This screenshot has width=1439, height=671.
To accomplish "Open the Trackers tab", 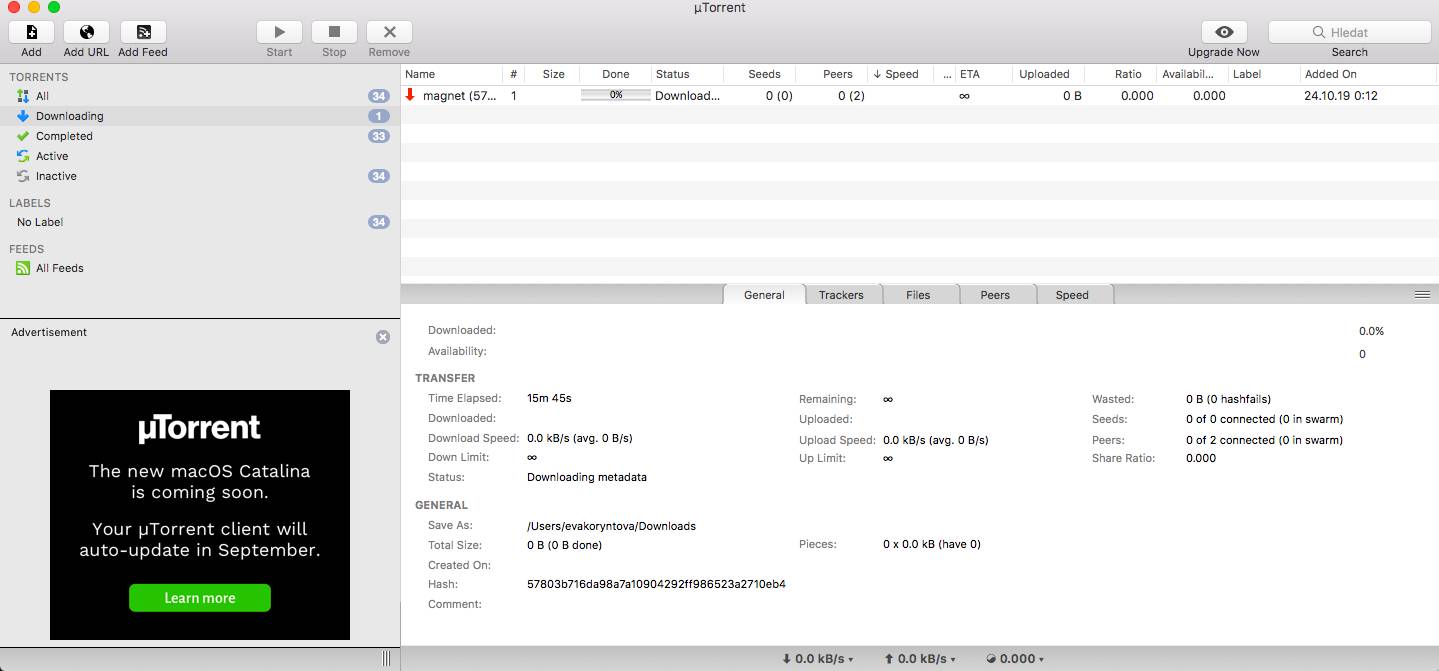I will pyautogui.click(x=841, y=295).
